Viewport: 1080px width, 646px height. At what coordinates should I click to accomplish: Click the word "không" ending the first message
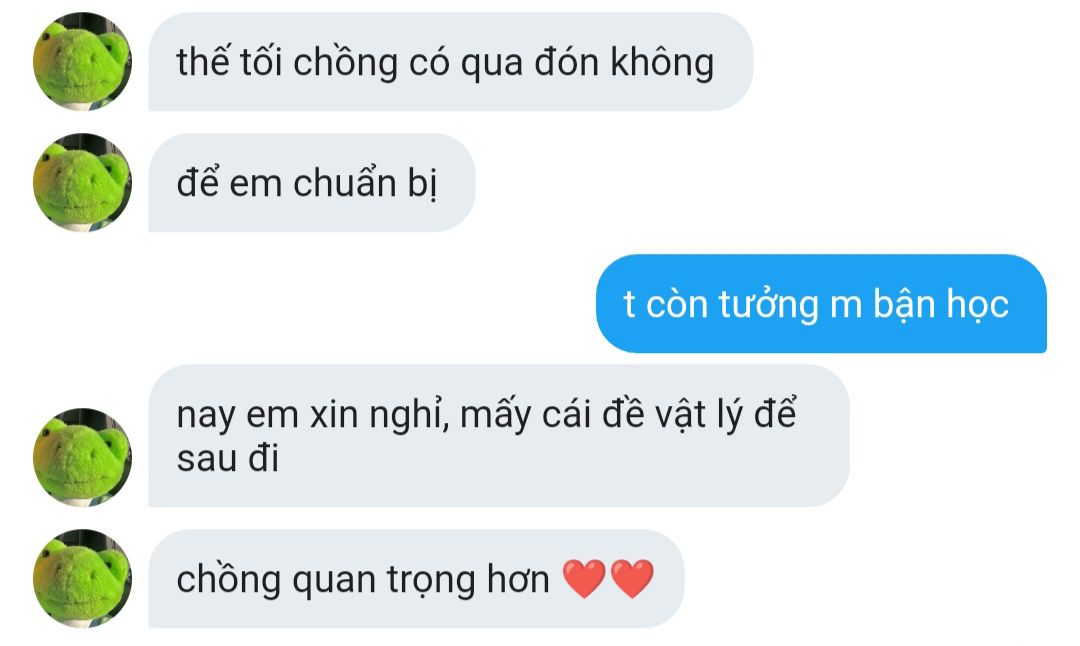click(x=662, y=63)
